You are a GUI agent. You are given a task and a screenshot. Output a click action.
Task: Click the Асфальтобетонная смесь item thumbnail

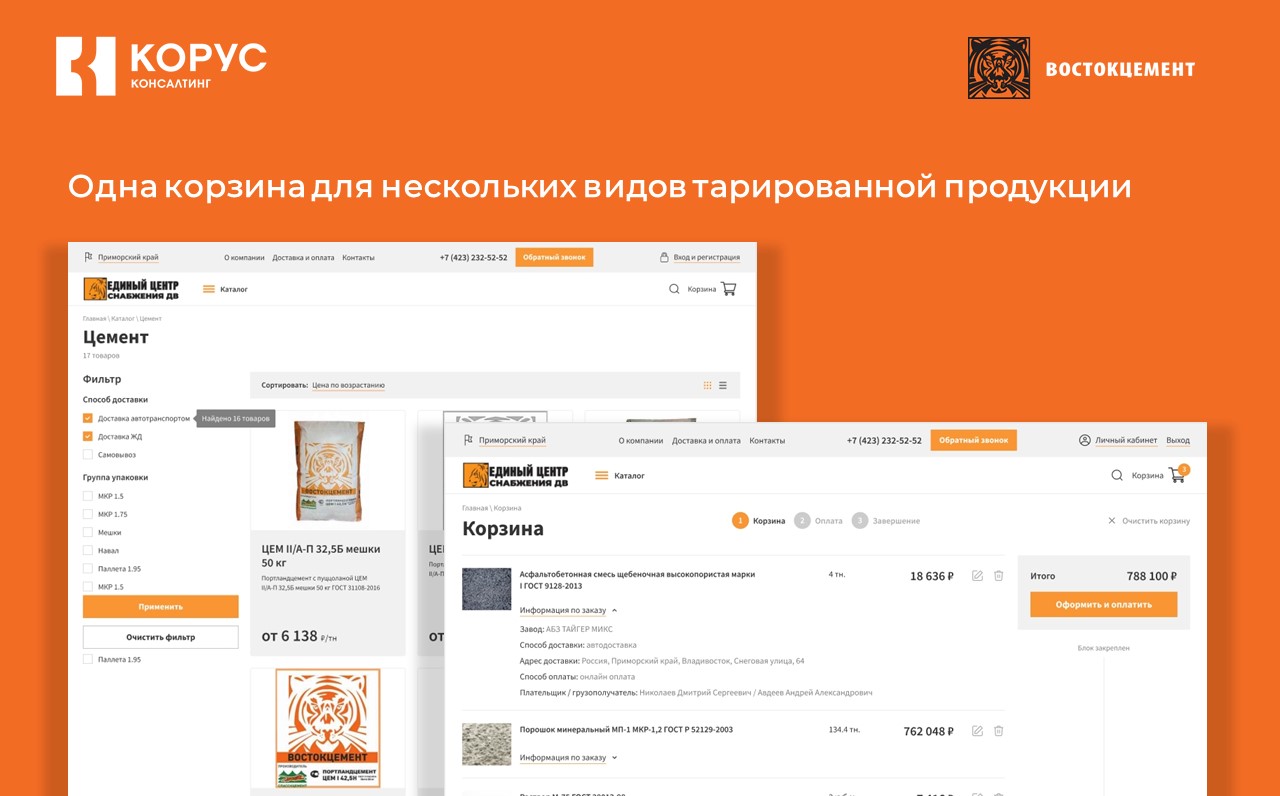tap(487, 589)
